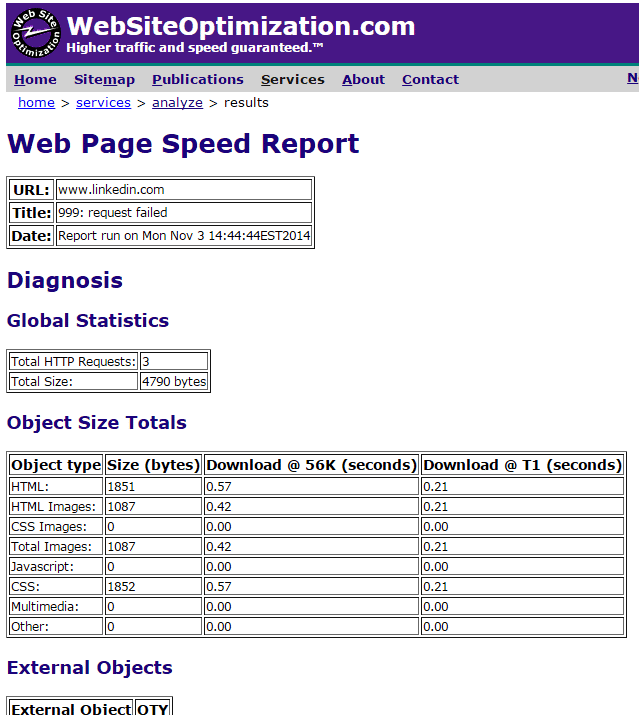
Task: Click the WebSiteOptimization.com site title
Action: pyautogui.click(x=240, y=26)
